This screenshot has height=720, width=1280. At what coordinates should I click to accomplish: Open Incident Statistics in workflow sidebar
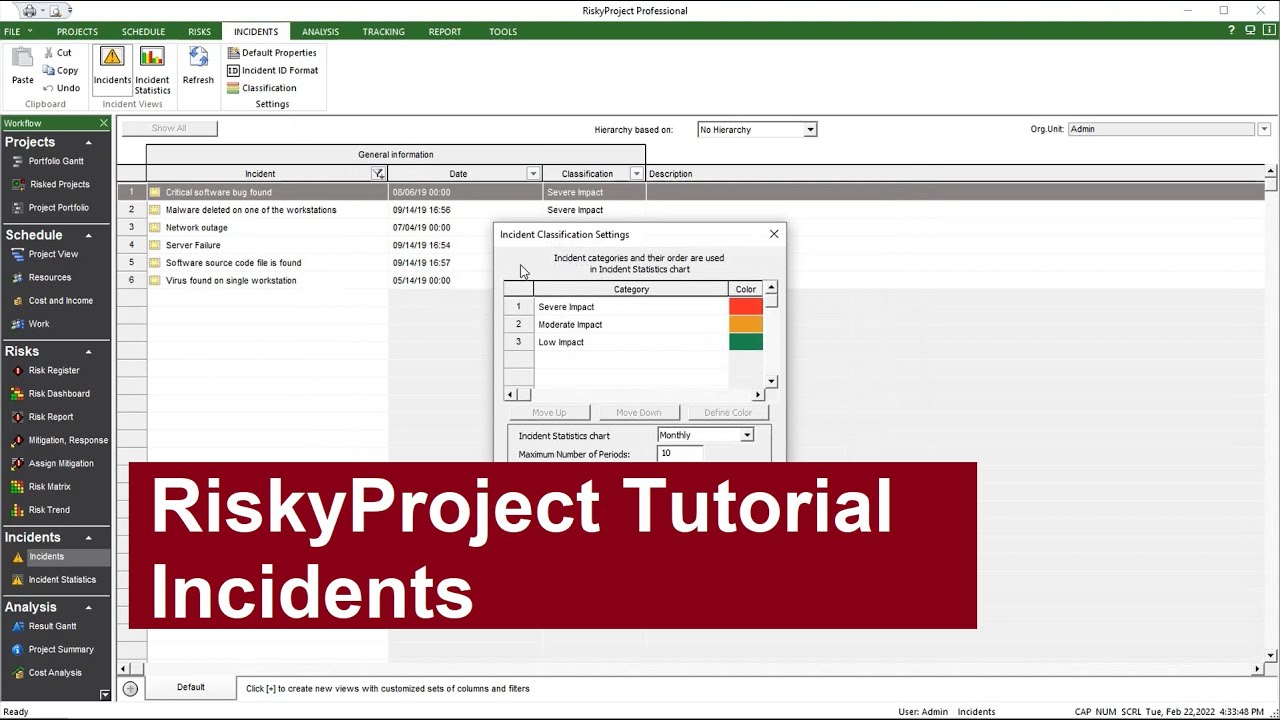[x=62, y=580]
